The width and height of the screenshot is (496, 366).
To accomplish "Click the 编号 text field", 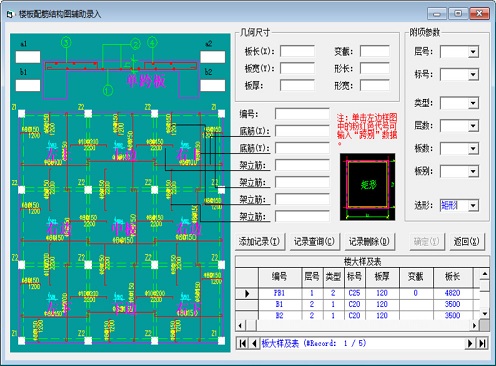I will coord(302,114).
